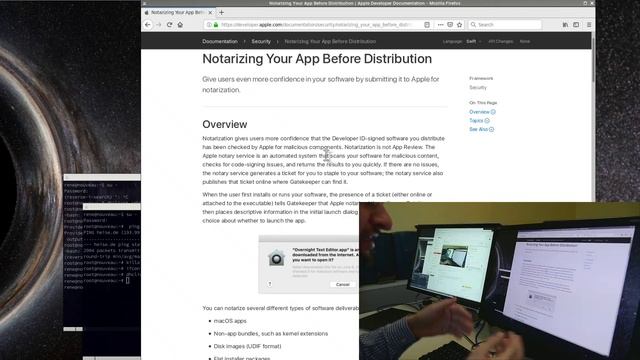Click the Gatekeeper security icon in dialog image
The image size is (640, 360).
tap(276, 258)
